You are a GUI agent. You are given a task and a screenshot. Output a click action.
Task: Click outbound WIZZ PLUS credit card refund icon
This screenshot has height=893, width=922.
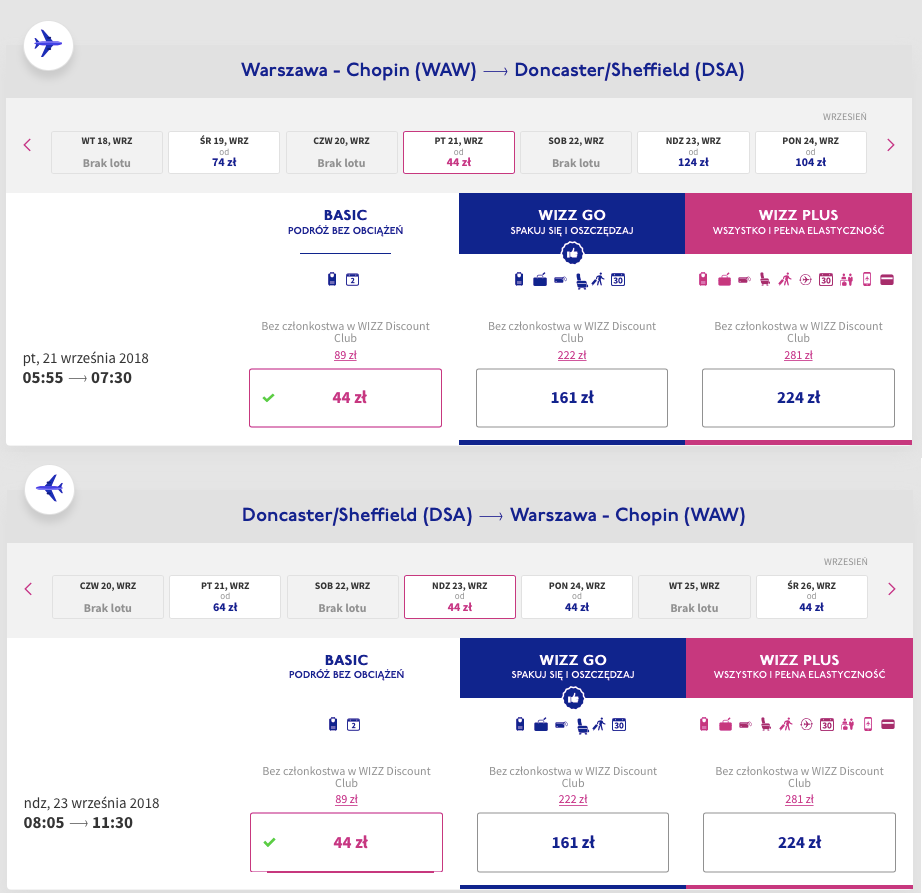click(887, 280)
